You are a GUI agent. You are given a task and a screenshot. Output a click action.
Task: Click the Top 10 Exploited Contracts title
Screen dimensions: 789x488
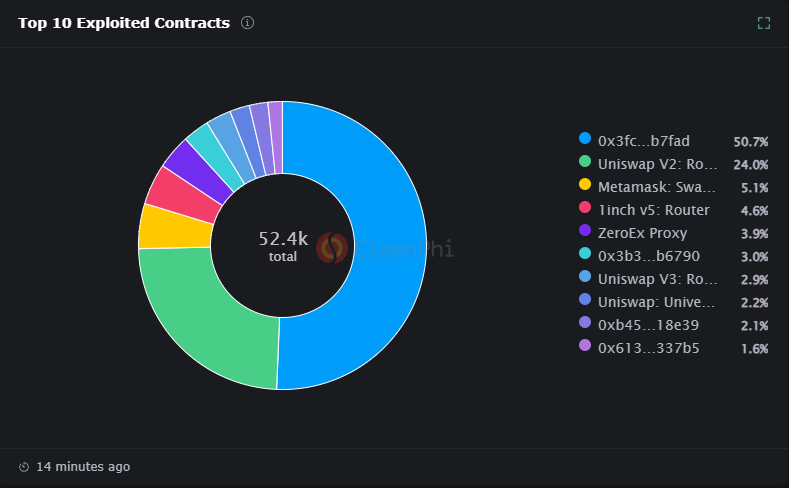[124, 23]
